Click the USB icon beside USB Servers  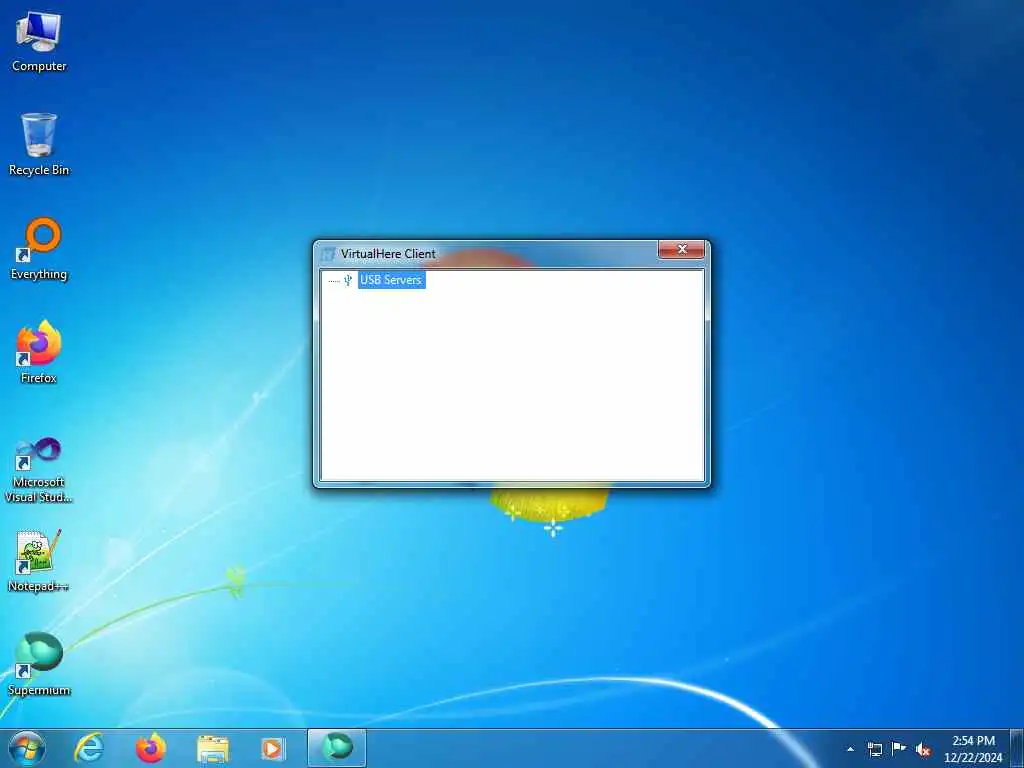pos(348,280)
